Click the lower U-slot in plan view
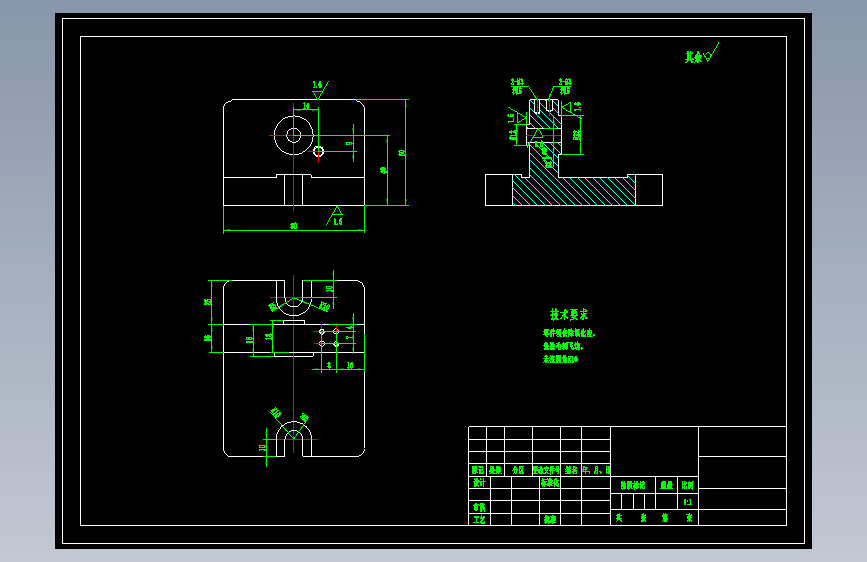Screen dimensions: 867x562 click(x=294, y=439)
